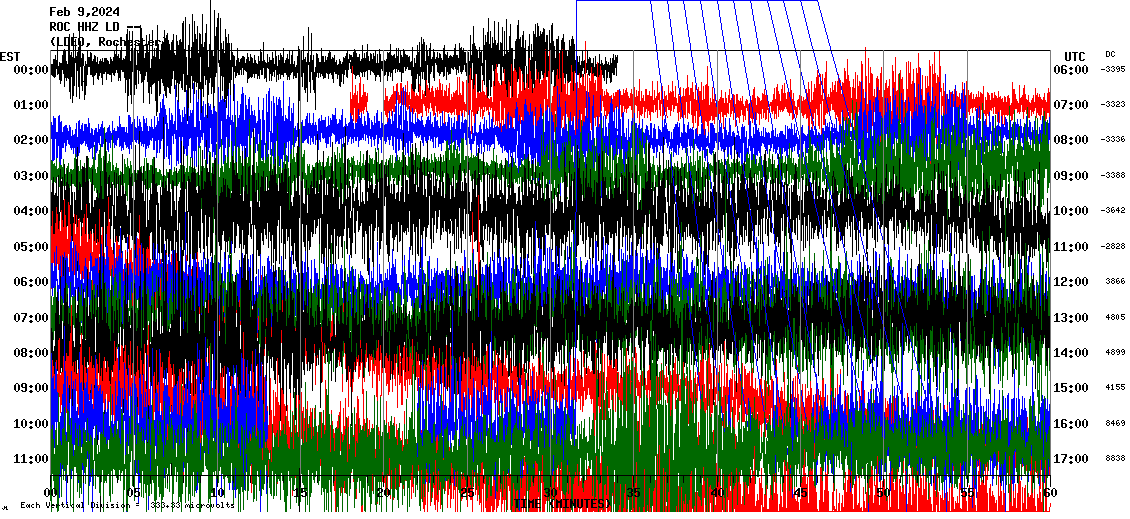Click the DC value -3395
The width and height of the screenshot is (1130, 519).
1113,70
